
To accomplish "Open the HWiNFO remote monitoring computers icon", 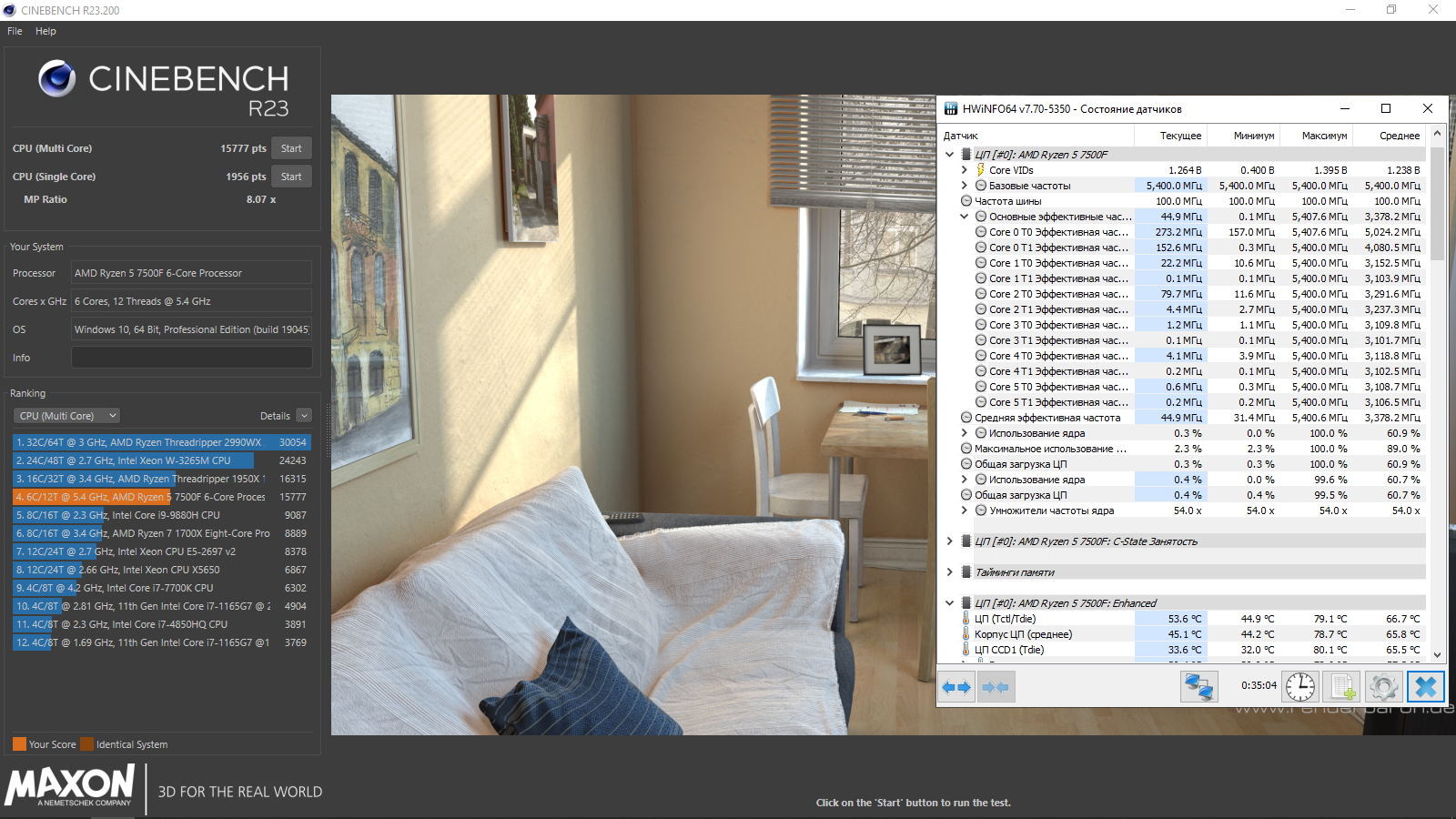I will pos(1198,686).
